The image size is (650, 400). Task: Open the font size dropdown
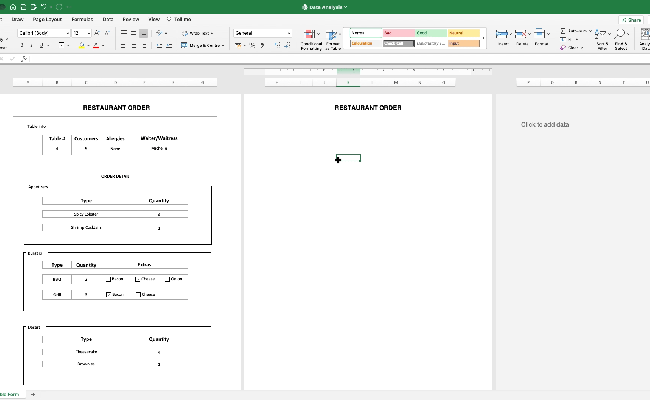coord(88,33)
